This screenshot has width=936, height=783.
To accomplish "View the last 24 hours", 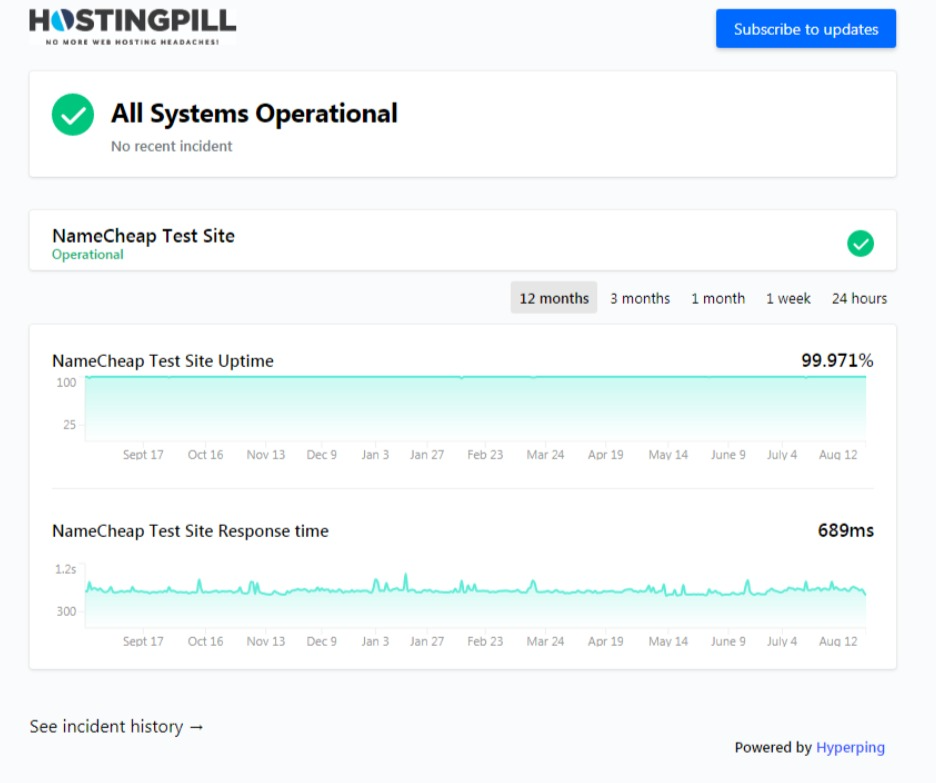I will click(859, 298).
